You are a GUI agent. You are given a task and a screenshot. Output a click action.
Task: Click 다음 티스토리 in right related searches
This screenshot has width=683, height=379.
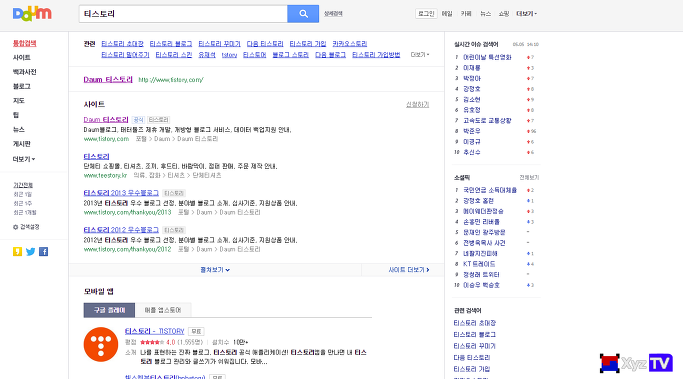pyautogui.click(x=472, y=358)
